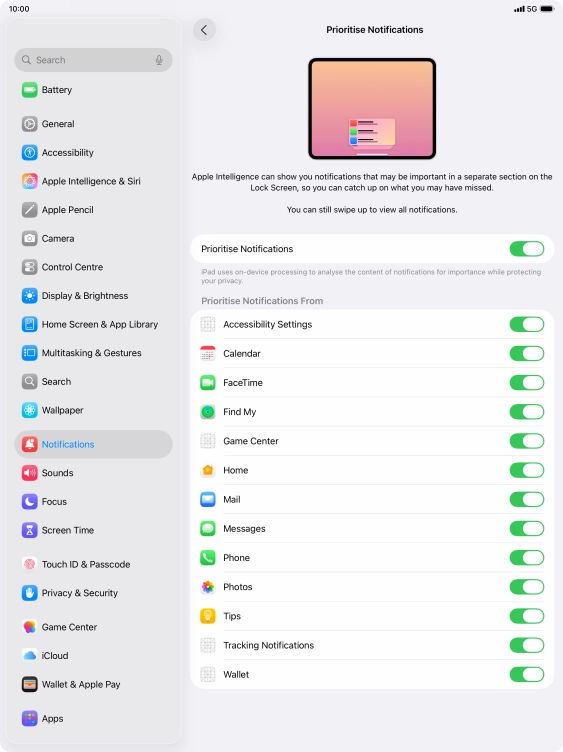Tap the microphone icon in search field
This screenshot has width=563, height=752.
click(x=159, y=60)
